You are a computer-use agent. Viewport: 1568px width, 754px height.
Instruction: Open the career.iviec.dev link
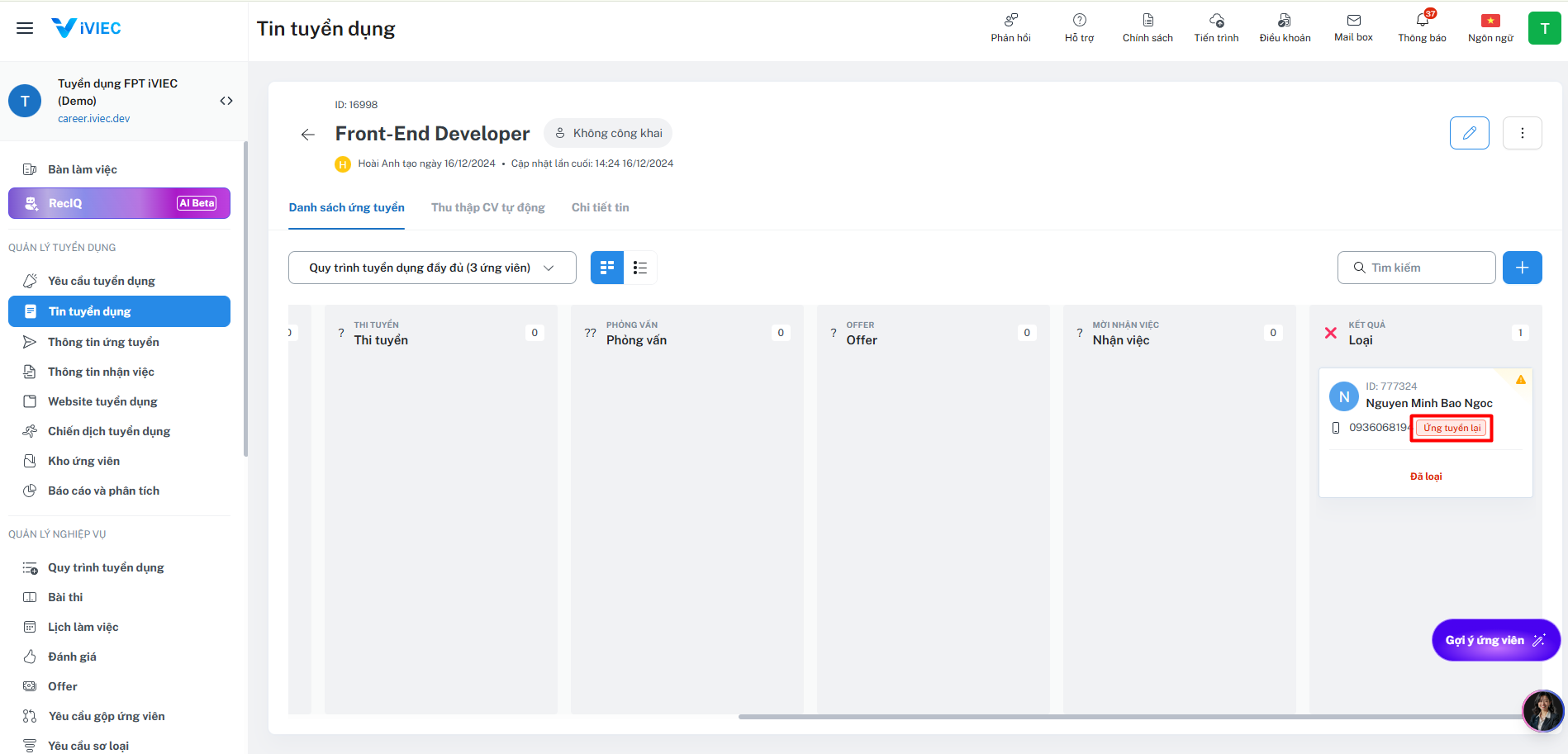coord(93,119)
